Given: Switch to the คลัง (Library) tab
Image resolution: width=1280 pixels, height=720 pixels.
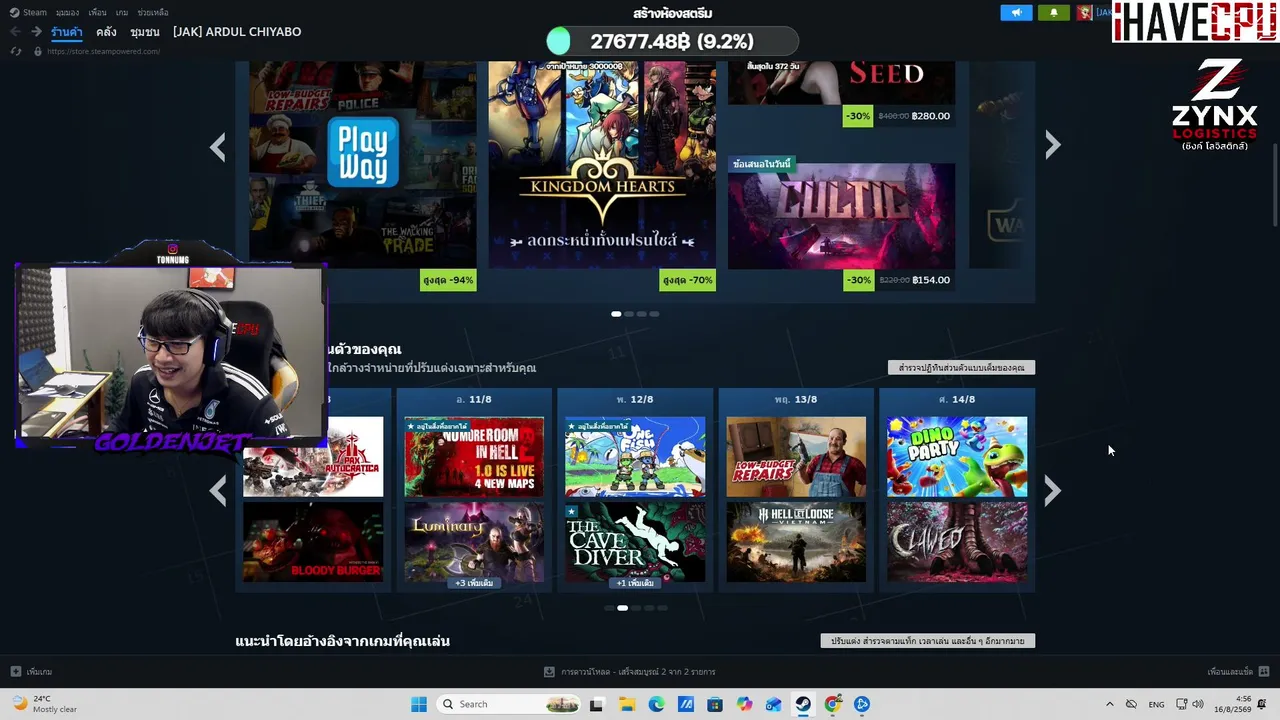Looking at the screenshot, I should 106,32.
